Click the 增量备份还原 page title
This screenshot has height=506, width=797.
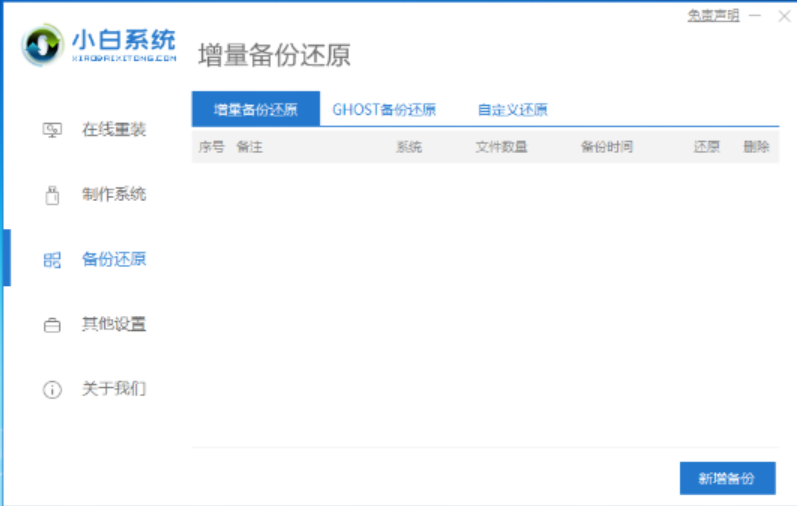tap(274, 55)
